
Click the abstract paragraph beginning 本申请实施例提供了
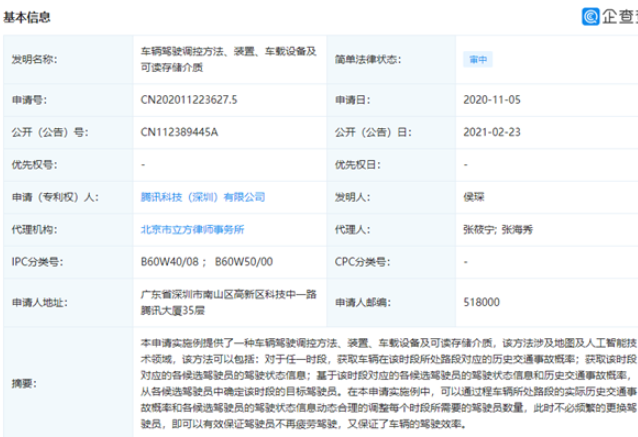point(389,383)
